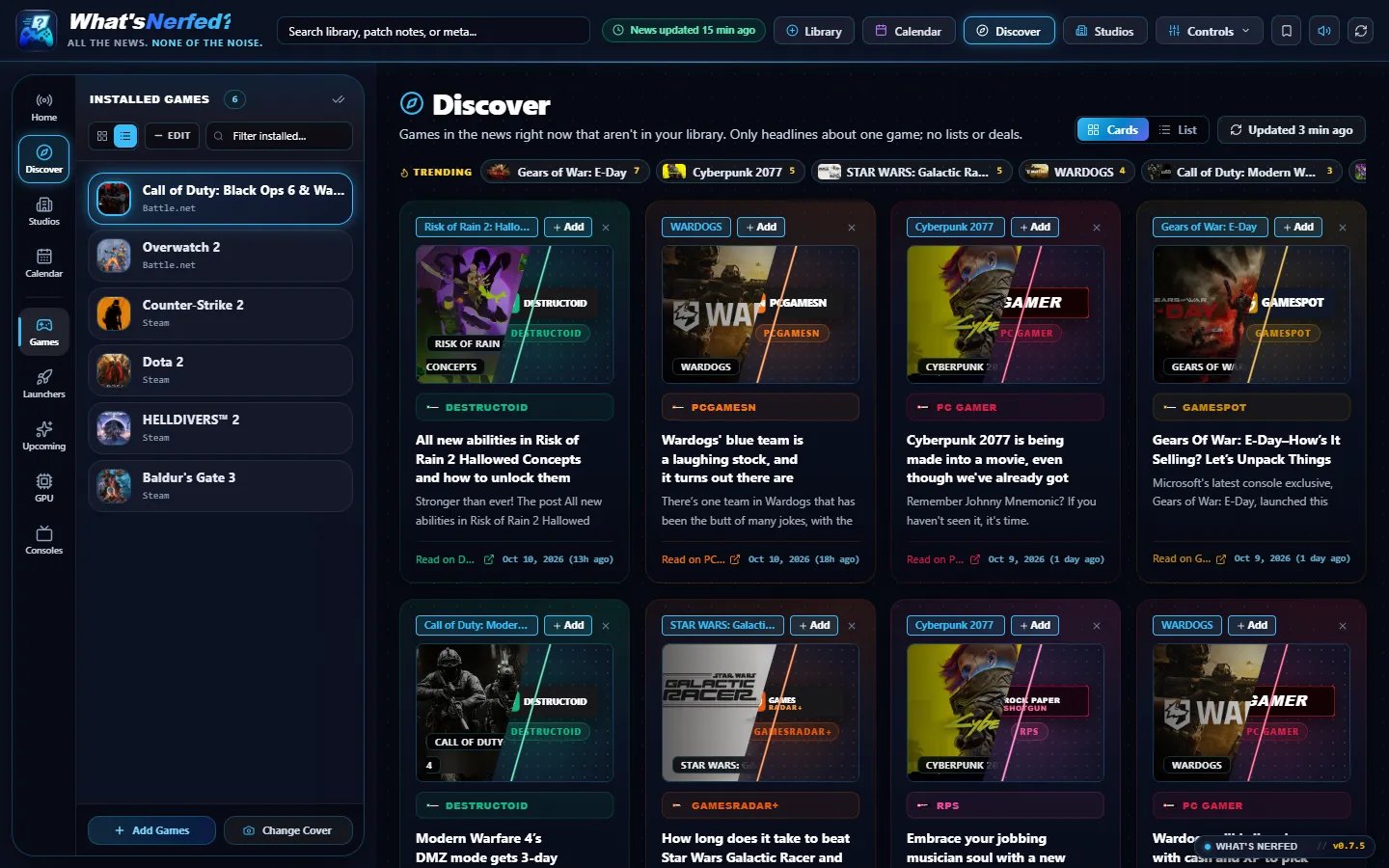Select Baldur's Gate 3 in installed games
Image resolution: width=1389 pixels, height=868 pixels.
coord(220,486)
